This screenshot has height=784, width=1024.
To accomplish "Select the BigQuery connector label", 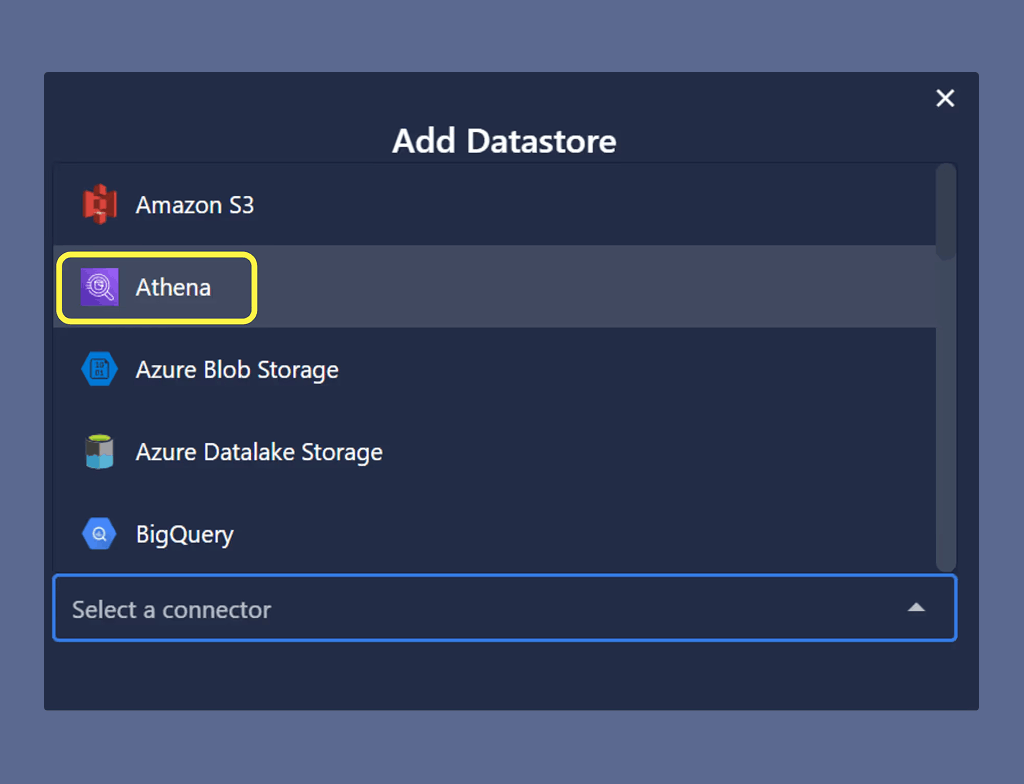I will (185, 535).
